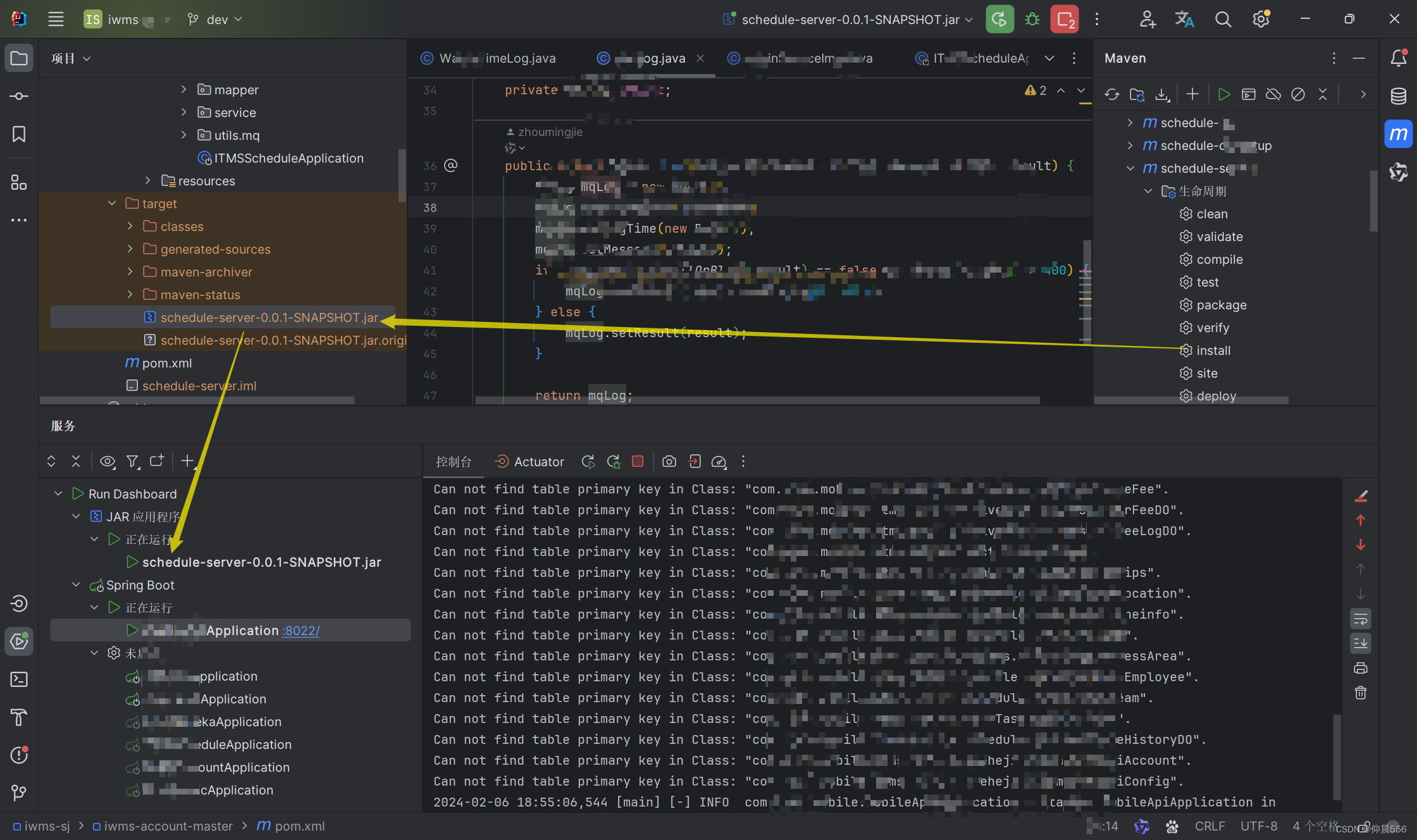This screenshot has width=1417, height=840.
Task: Open the Services filter funnel
Action: click(132, 461)
